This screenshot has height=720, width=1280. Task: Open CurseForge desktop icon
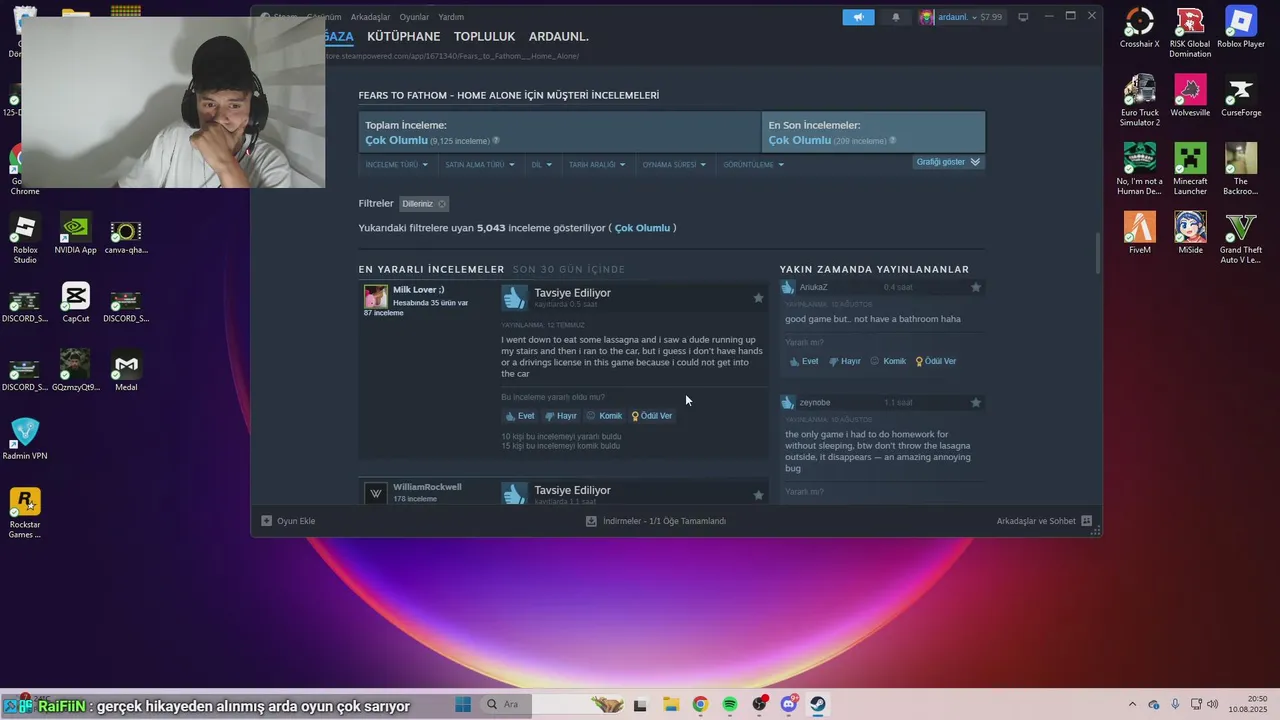1241,96
